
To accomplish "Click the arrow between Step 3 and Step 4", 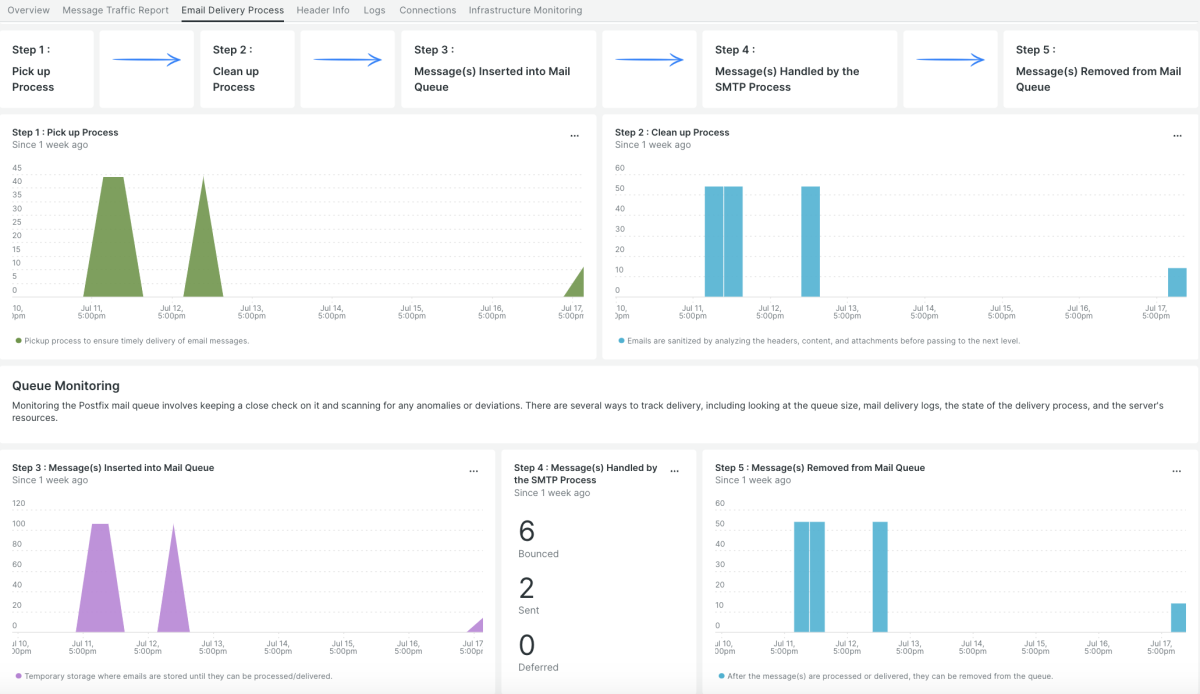I will (649, 60).
